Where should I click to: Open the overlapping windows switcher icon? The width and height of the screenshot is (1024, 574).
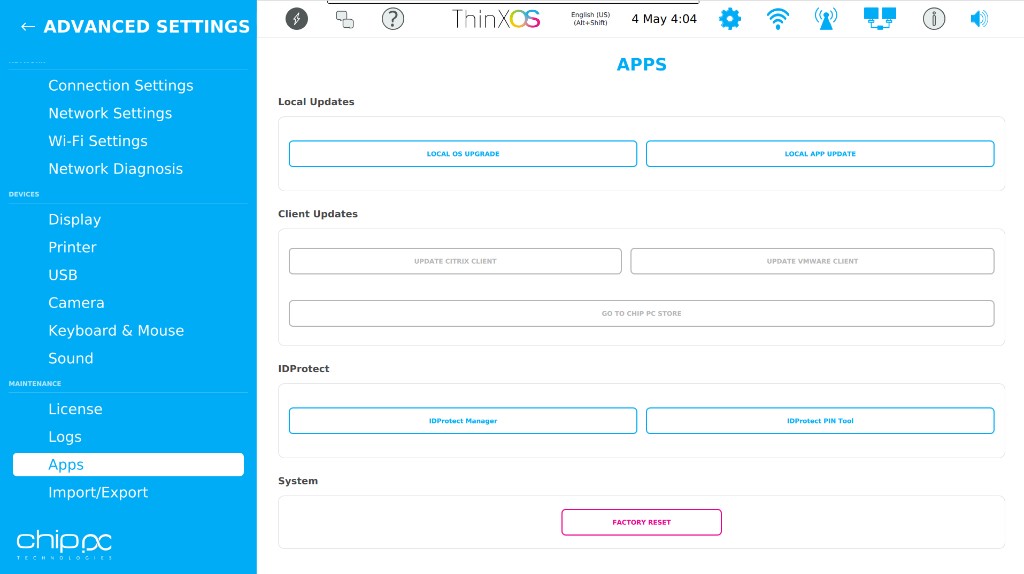coord(345,20)
